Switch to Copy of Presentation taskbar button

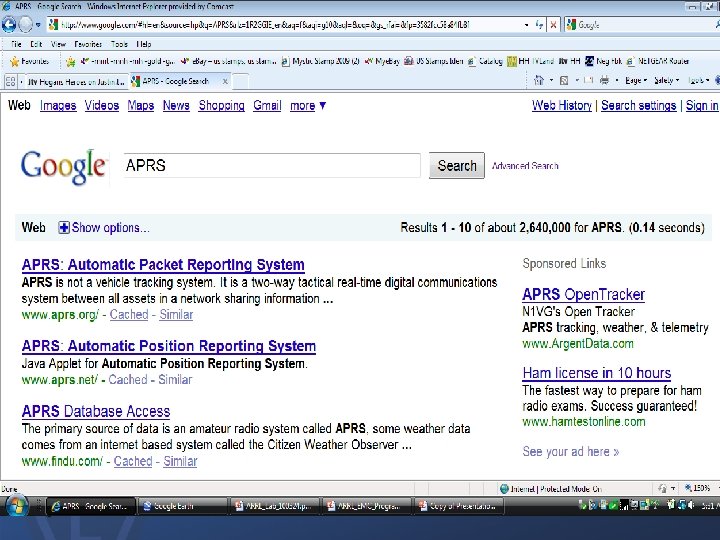tap(459, 506)
